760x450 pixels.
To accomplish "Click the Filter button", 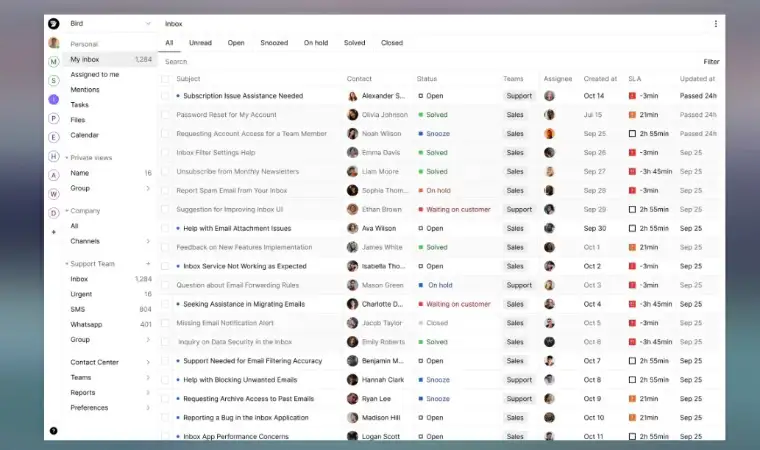I will point(711,62).
